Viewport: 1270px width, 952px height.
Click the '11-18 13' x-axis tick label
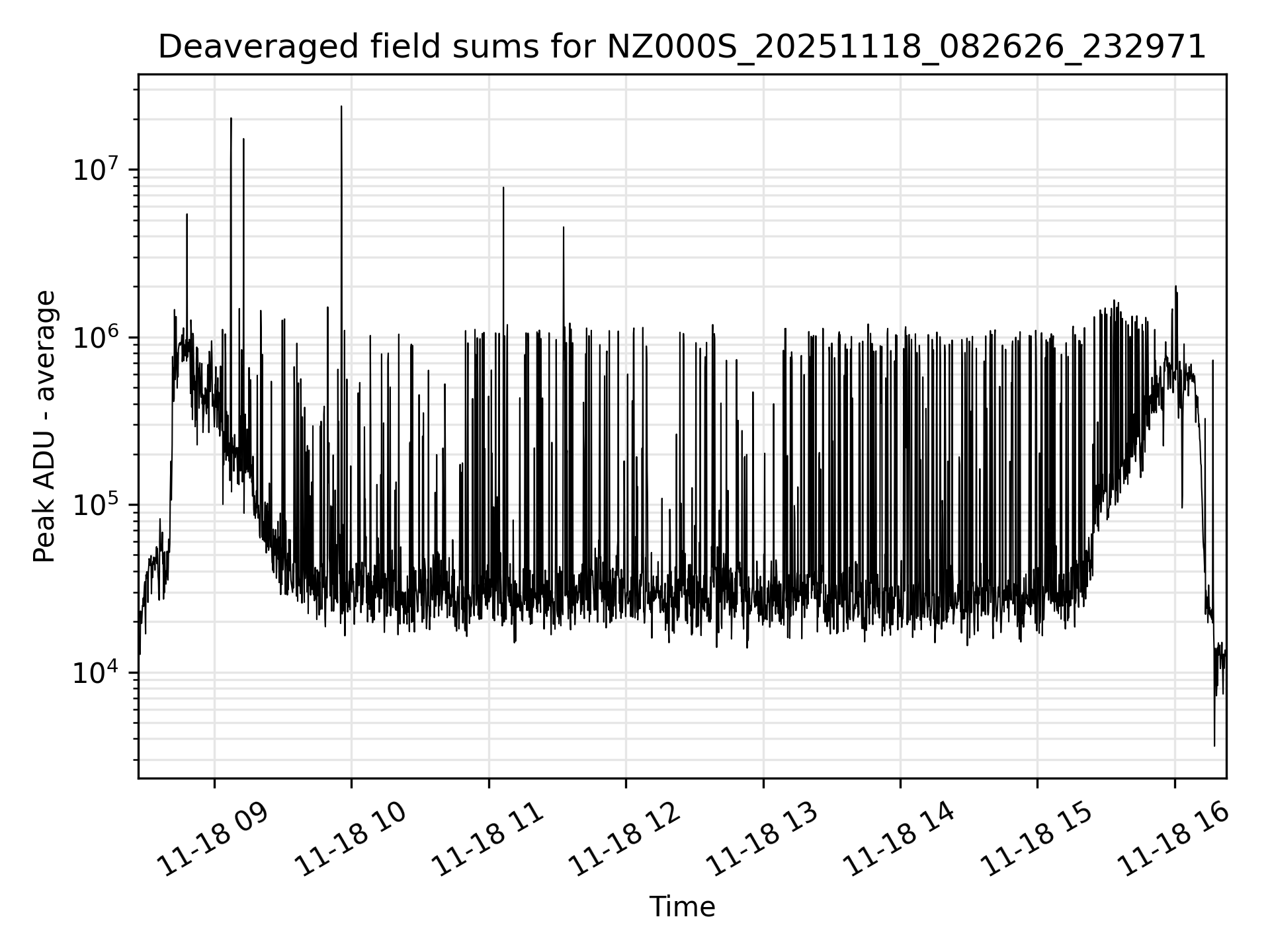pyautogui.click(x=763, y=840)
